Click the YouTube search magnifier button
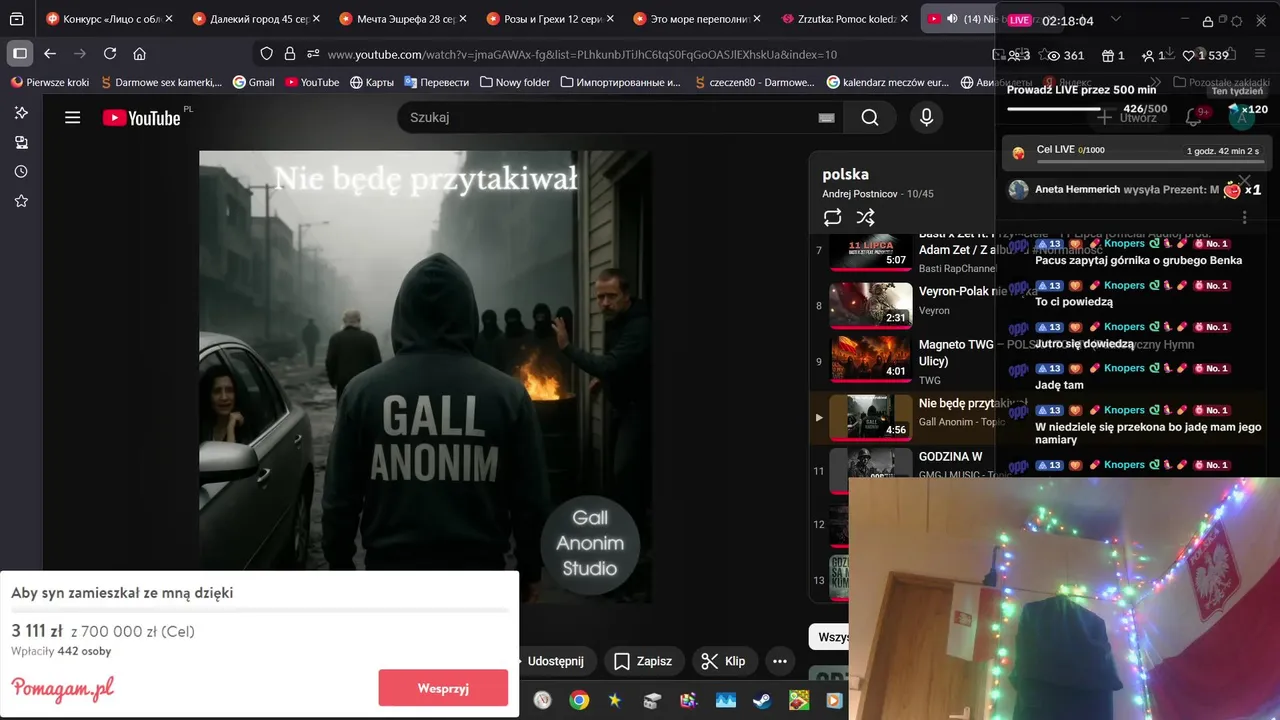This screenshot has height=720, width=1280. click(870, 118)
